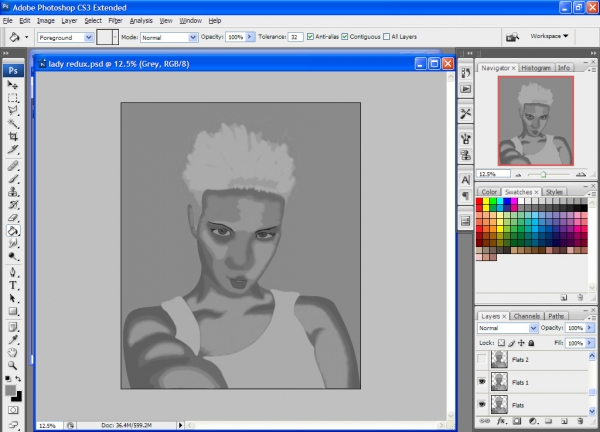Viewport: 600px width, 432px height.
Task: Select the Magic Wand tool
Action: [13, 123]
